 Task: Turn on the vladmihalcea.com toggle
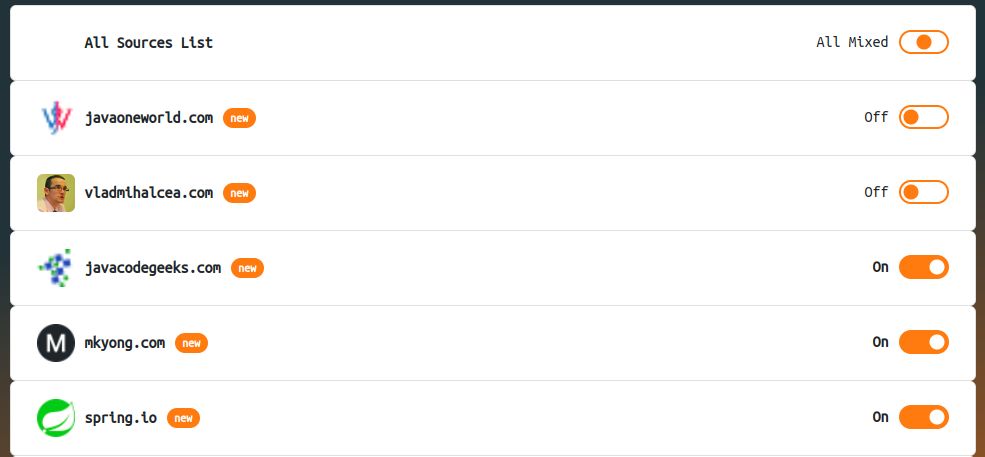pos(923,192)
